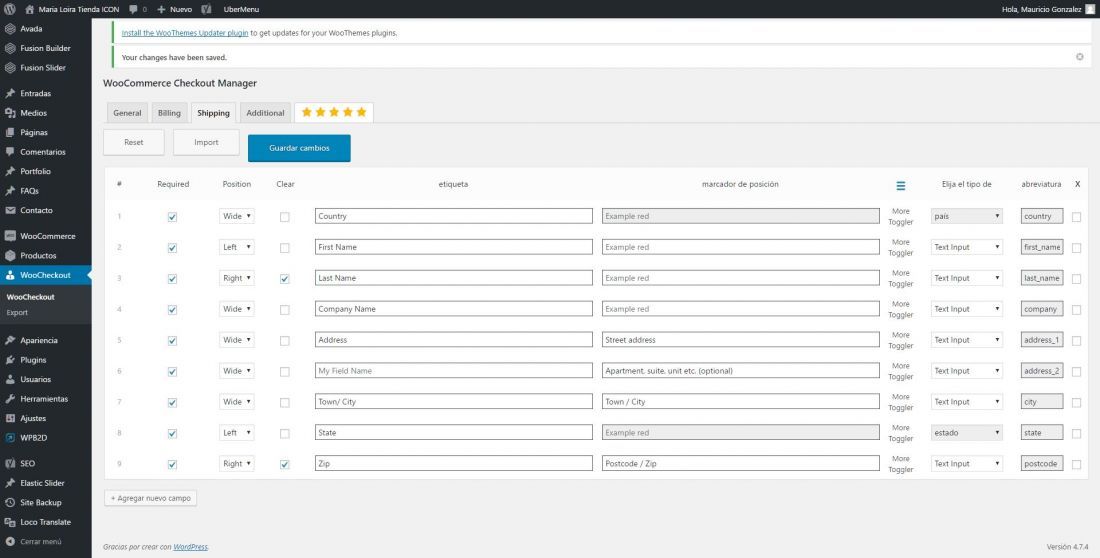Check the remove X checkbox for Country row
Viewport: 1100px width, 558px height.
(x=1076, y=217)
